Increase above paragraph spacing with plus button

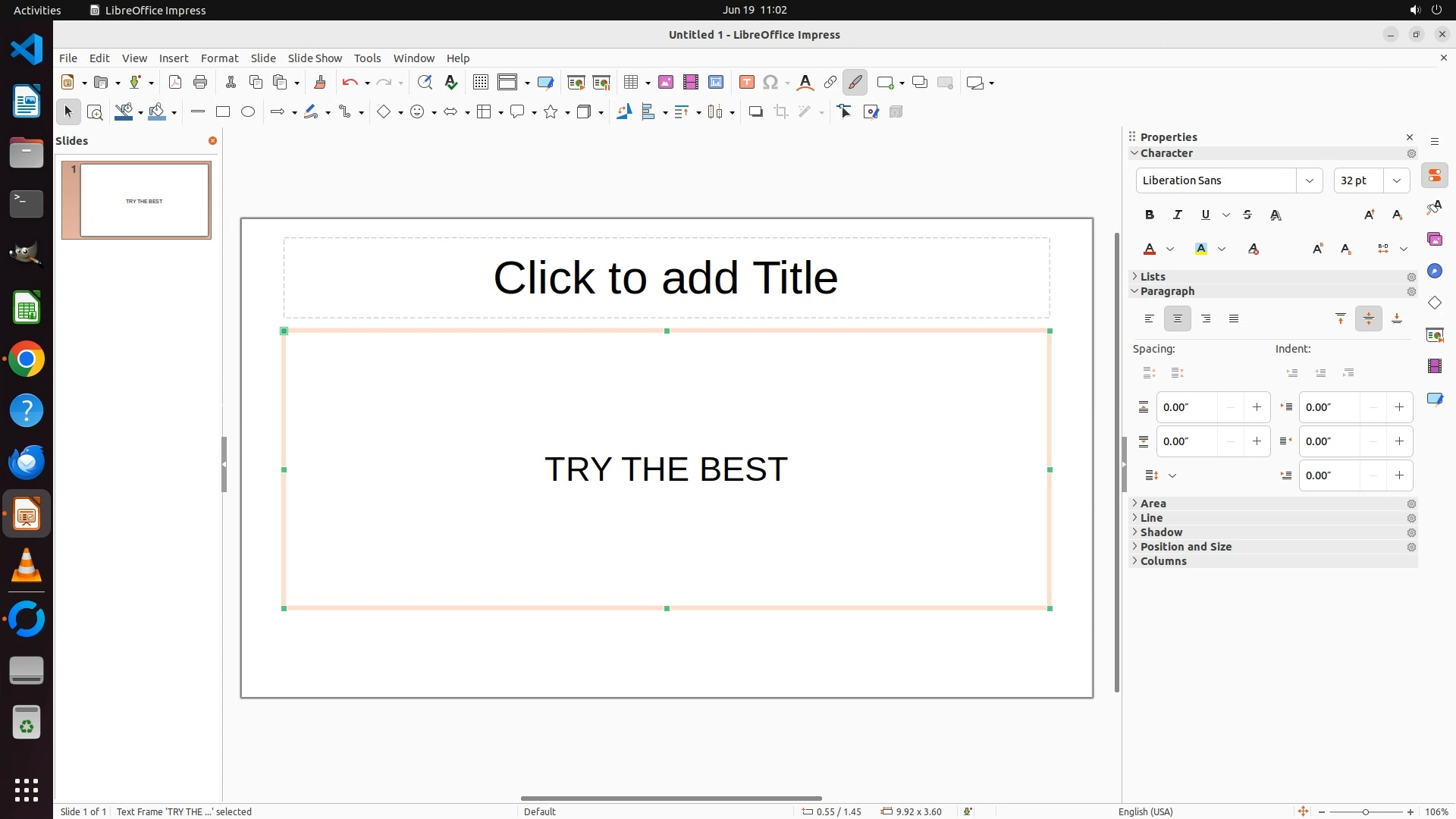click(1257, 407)
